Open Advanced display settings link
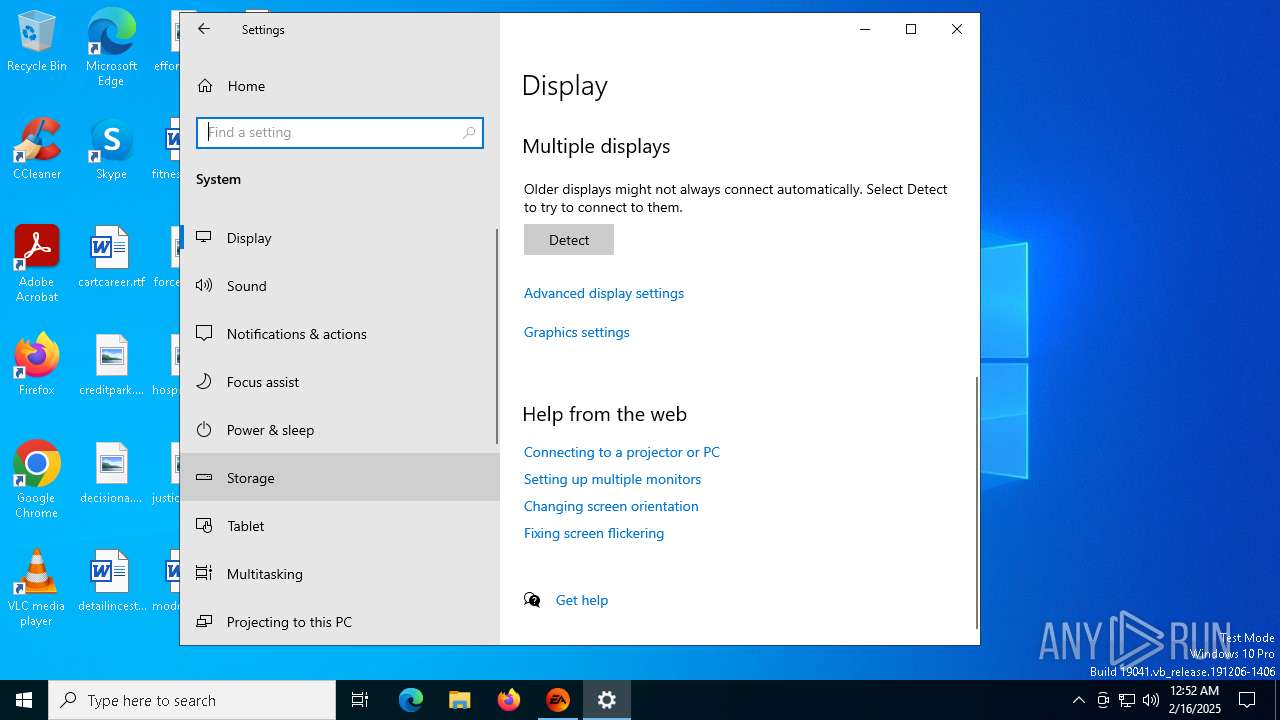1280x720 pixels. (604, 293)
